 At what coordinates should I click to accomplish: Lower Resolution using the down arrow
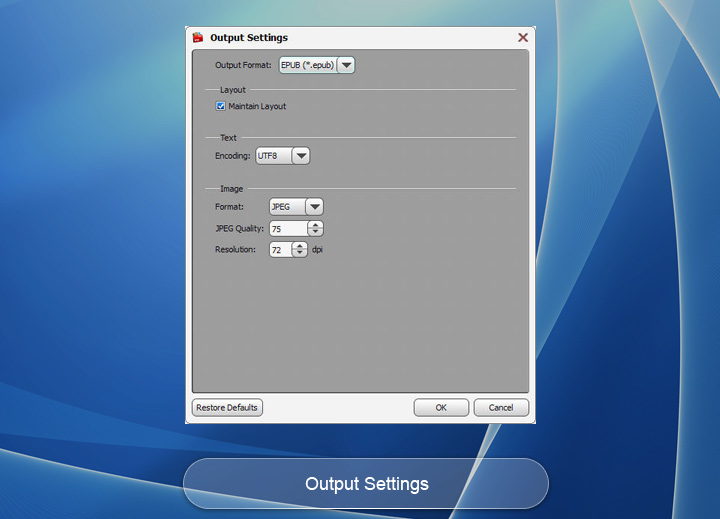point(299,254)
